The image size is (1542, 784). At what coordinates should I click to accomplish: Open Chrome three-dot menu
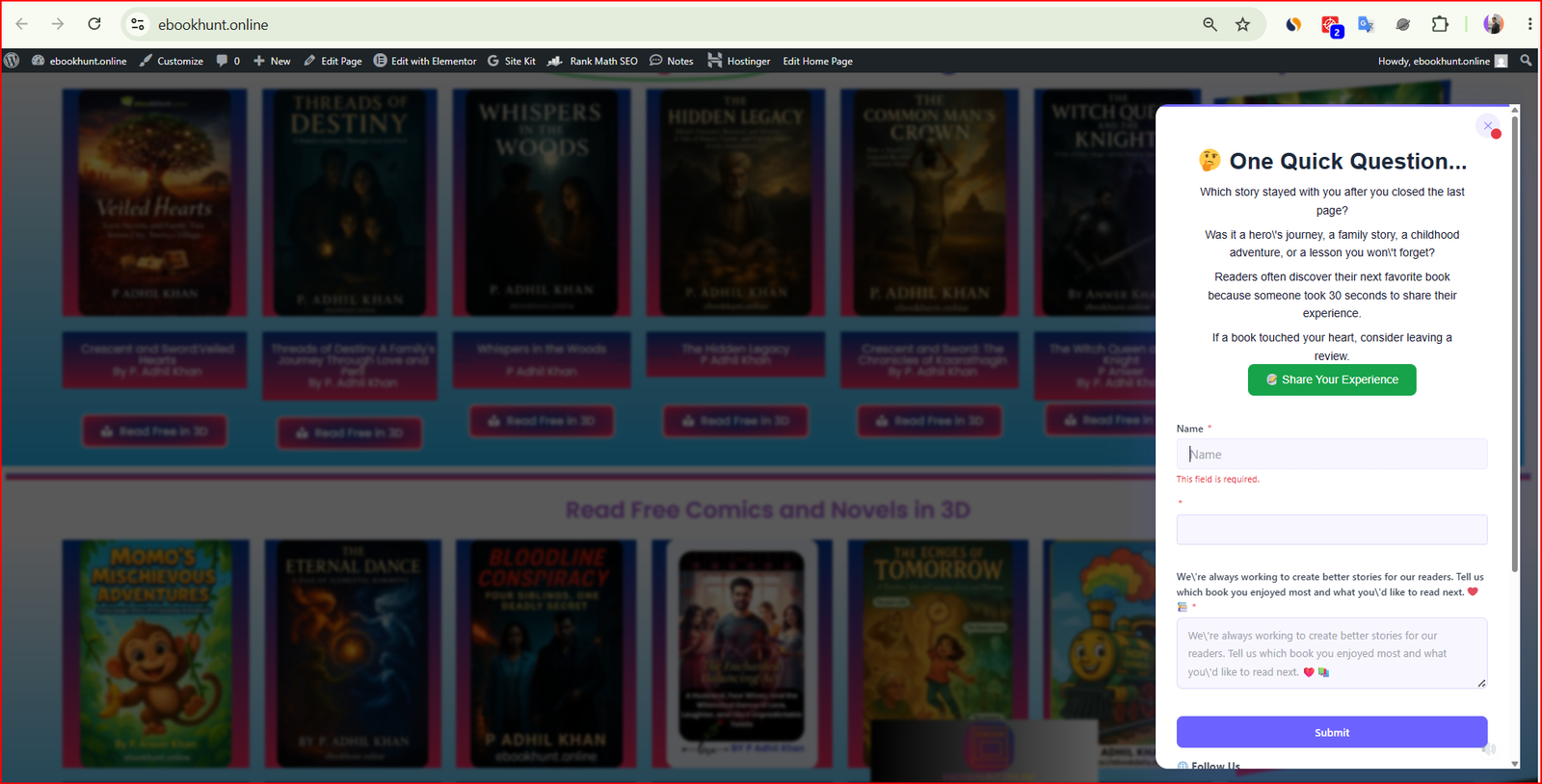1529,24
